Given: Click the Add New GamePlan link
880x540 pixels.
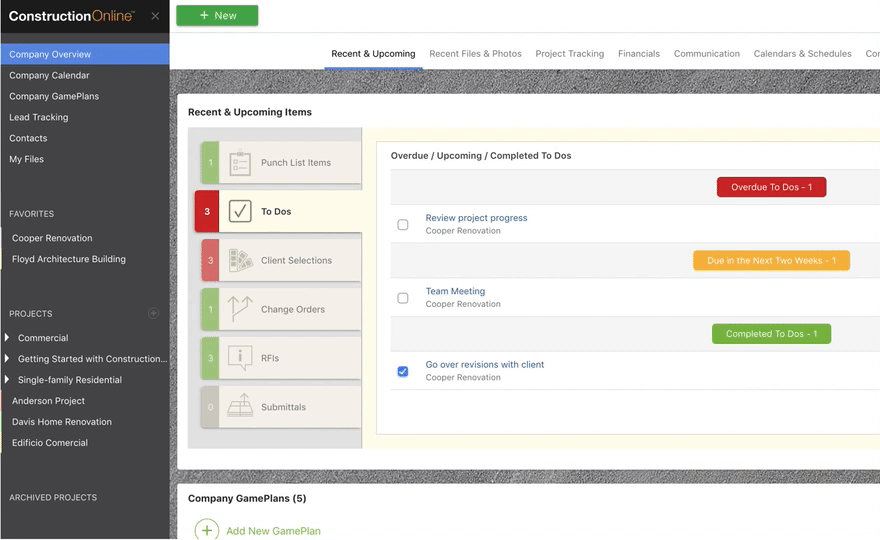Looking at the screenshot, I should click(x=273, y=531).
